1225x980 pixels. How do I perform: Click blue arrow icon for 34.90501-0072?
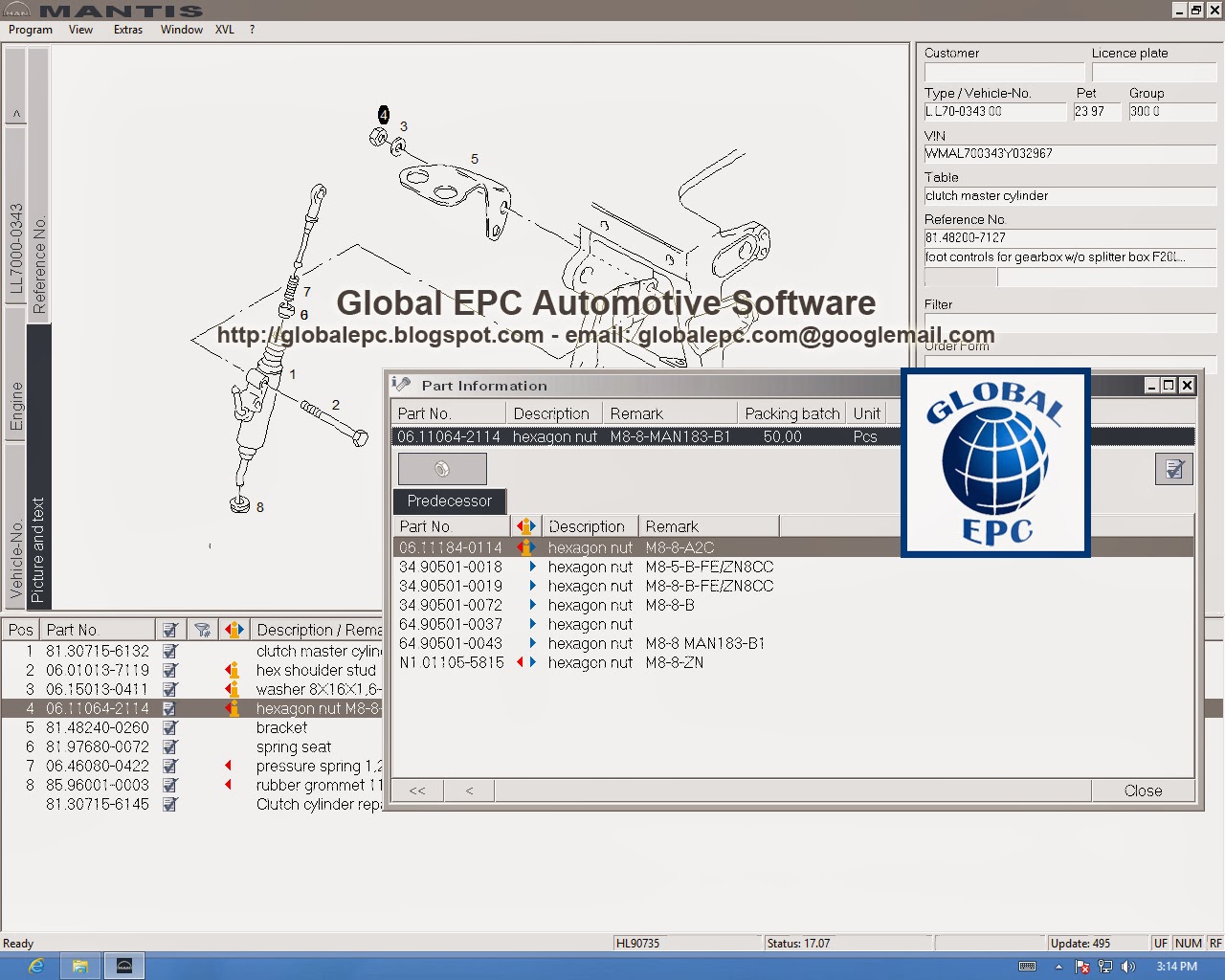(533, 605)
